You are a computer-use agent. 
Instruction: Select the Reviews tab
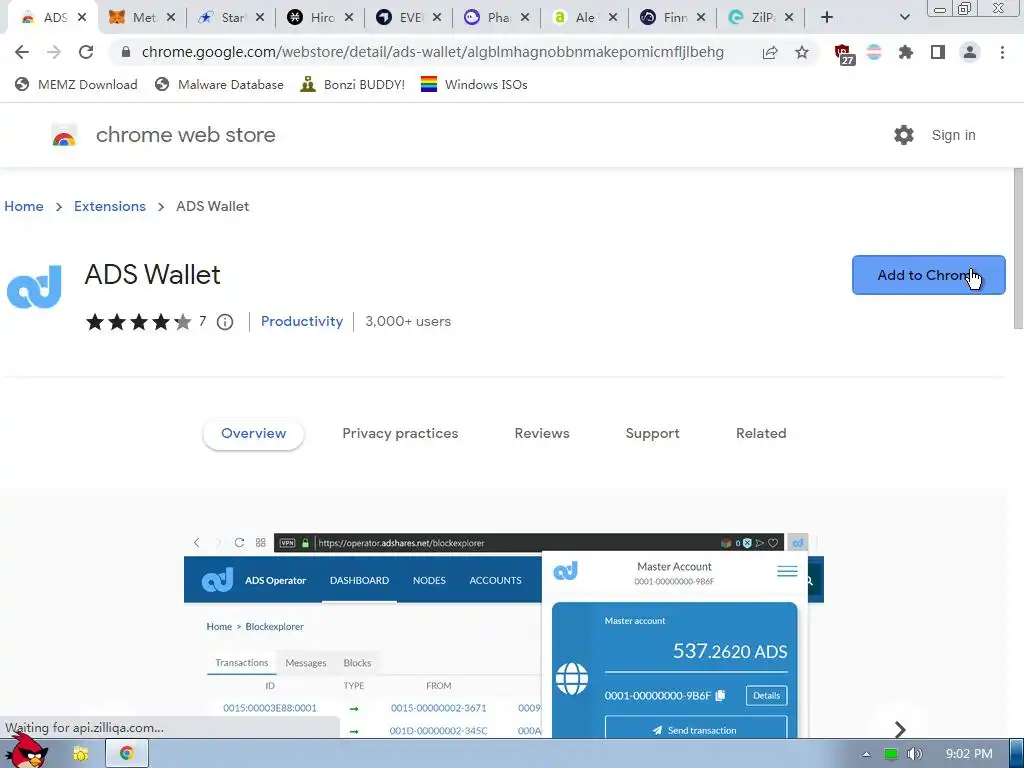pyautogui.click(x=542, y=434)
